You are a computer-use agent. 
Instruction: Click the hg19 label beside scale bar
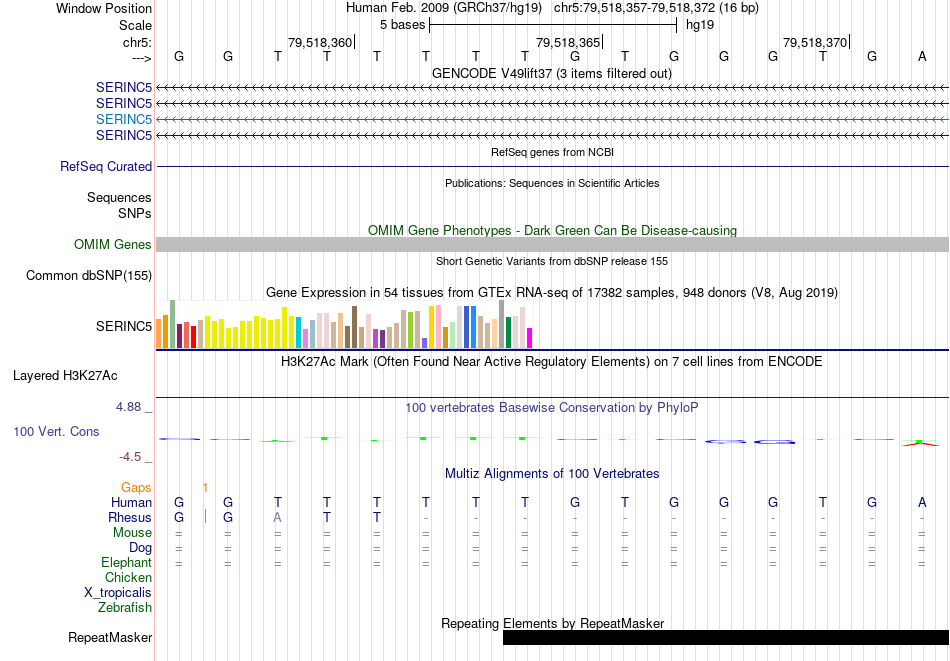(700, 25)
